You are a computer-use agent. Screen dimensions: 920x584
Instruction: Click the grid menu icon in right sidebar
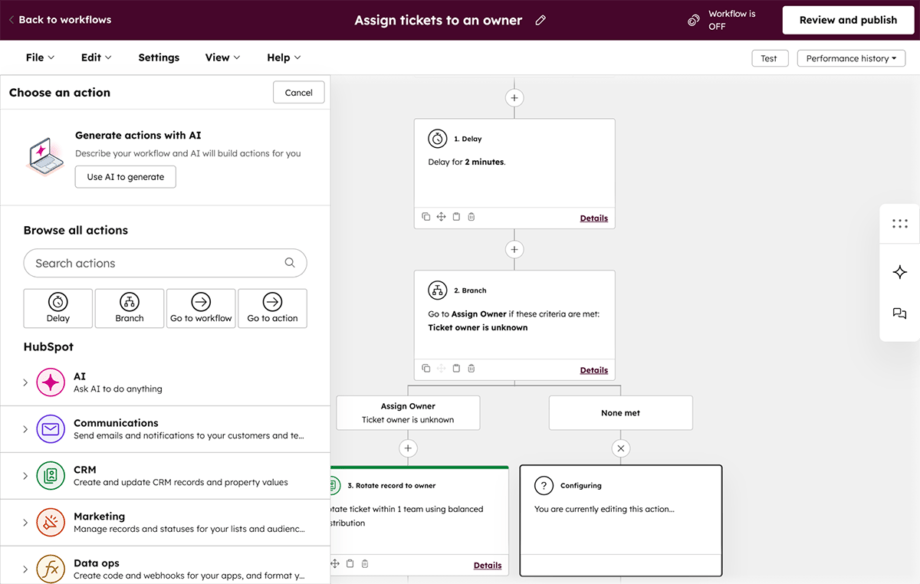point(899,223)
